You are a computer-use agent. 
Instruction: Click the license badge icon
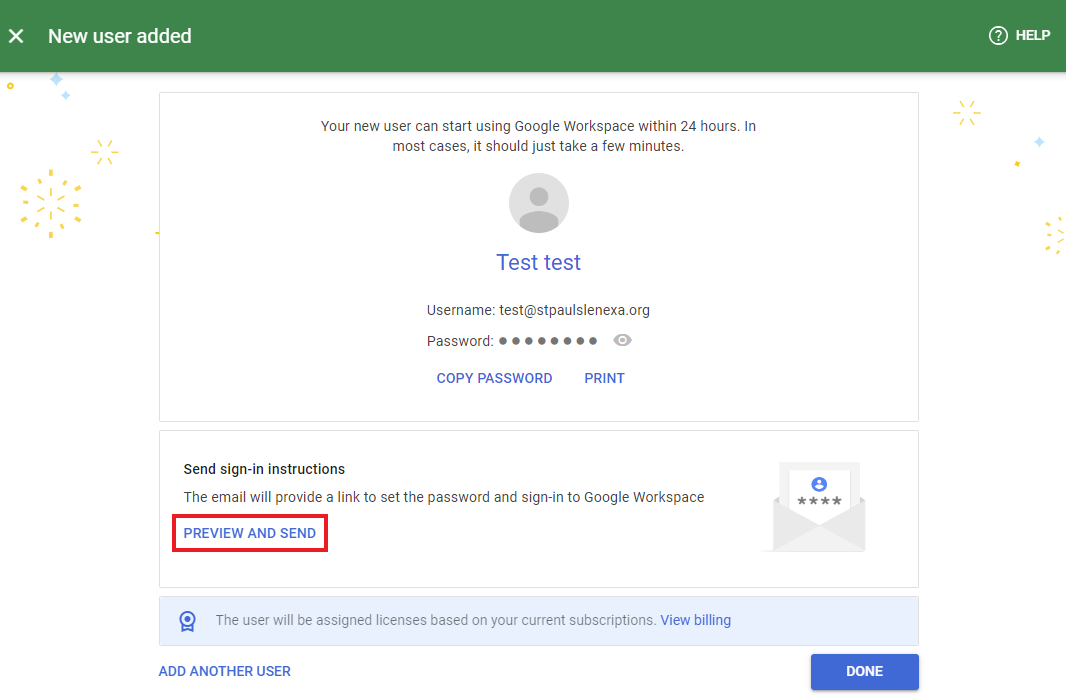(187, 621)
